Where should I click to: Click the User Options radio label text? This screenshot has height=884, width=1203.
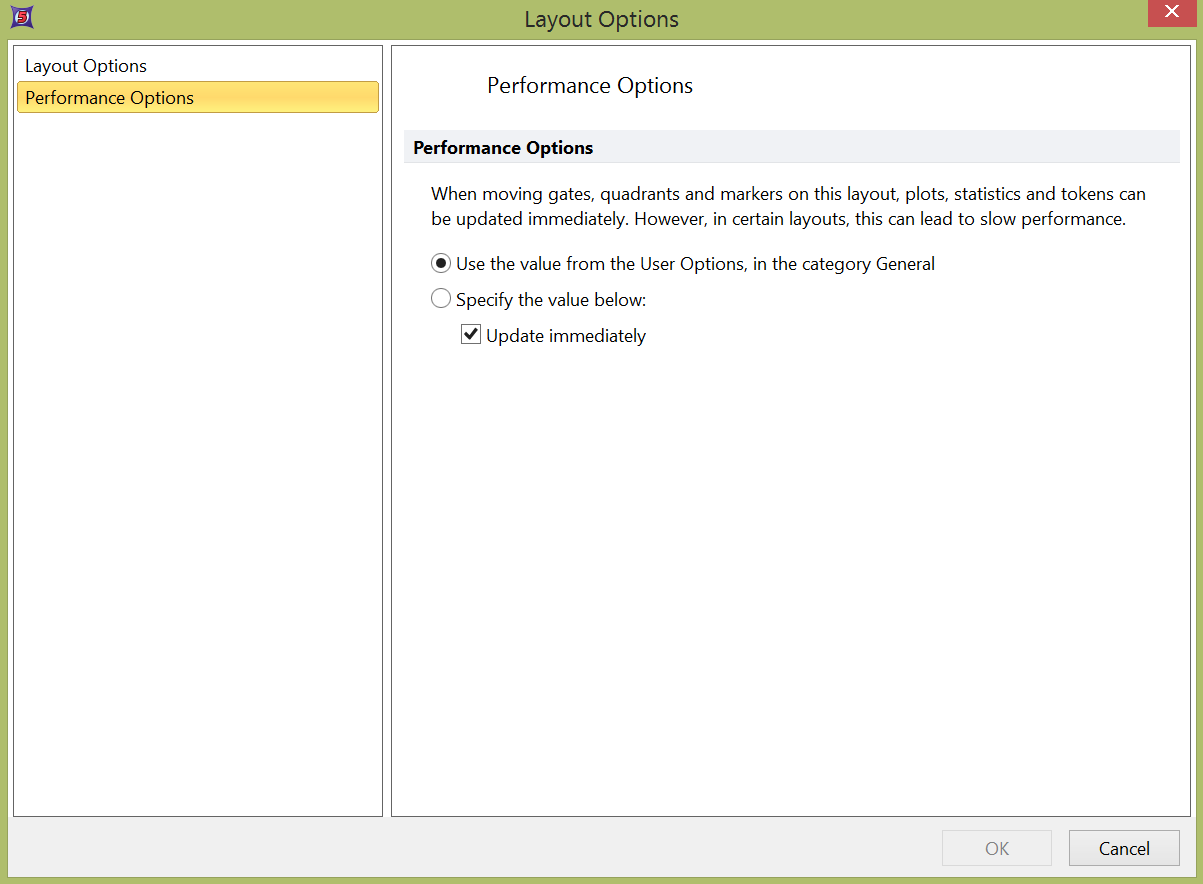click(695, 264)
